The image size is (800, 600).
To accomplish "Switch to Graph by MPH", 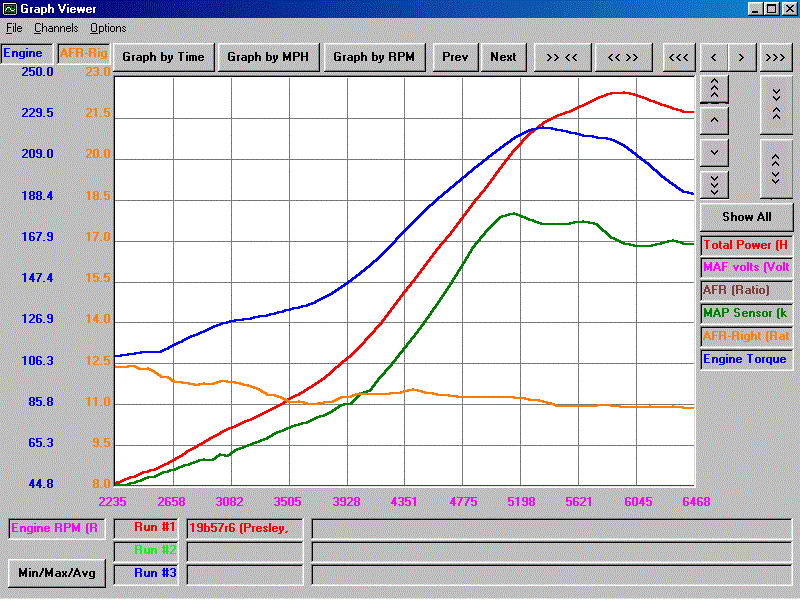I will pos(268,57).
